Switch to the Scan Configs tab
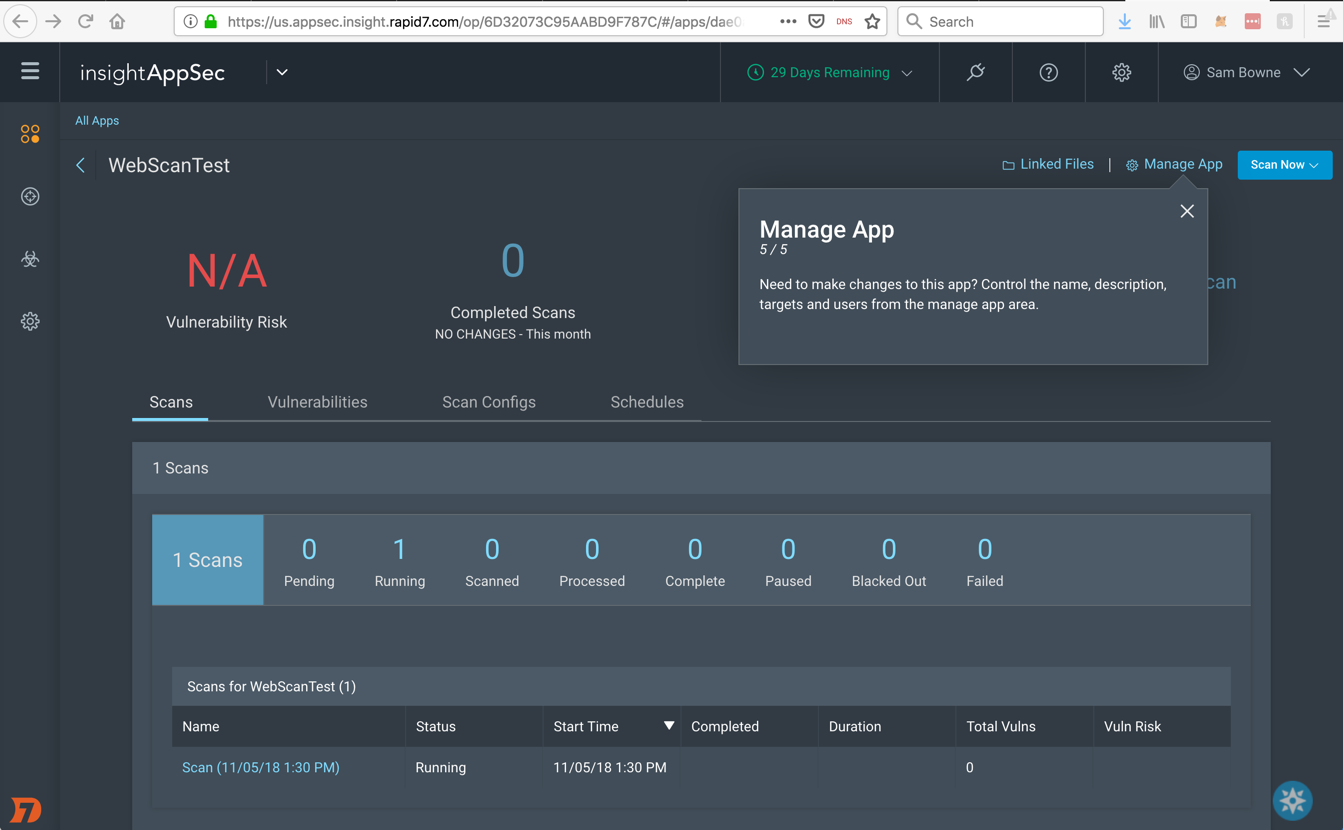This screenshot has height=830, width=1343. coord(488,402)
